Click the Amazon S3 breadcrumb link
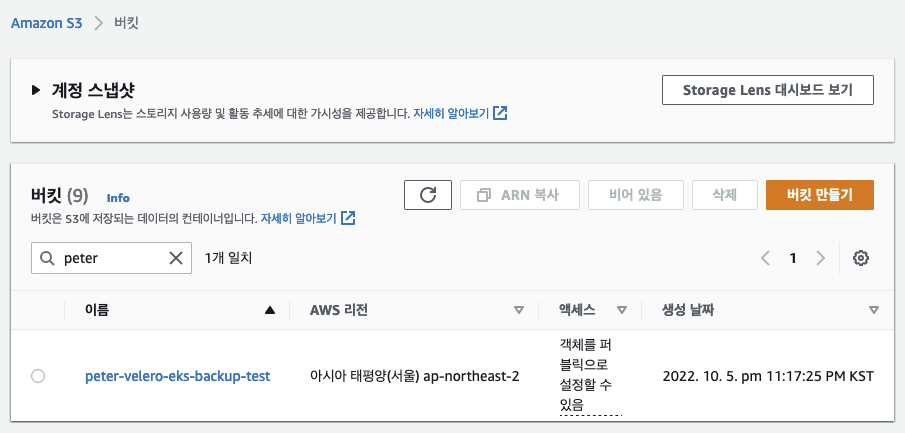This screenshot has height=433, width=905. click(47, 23)
